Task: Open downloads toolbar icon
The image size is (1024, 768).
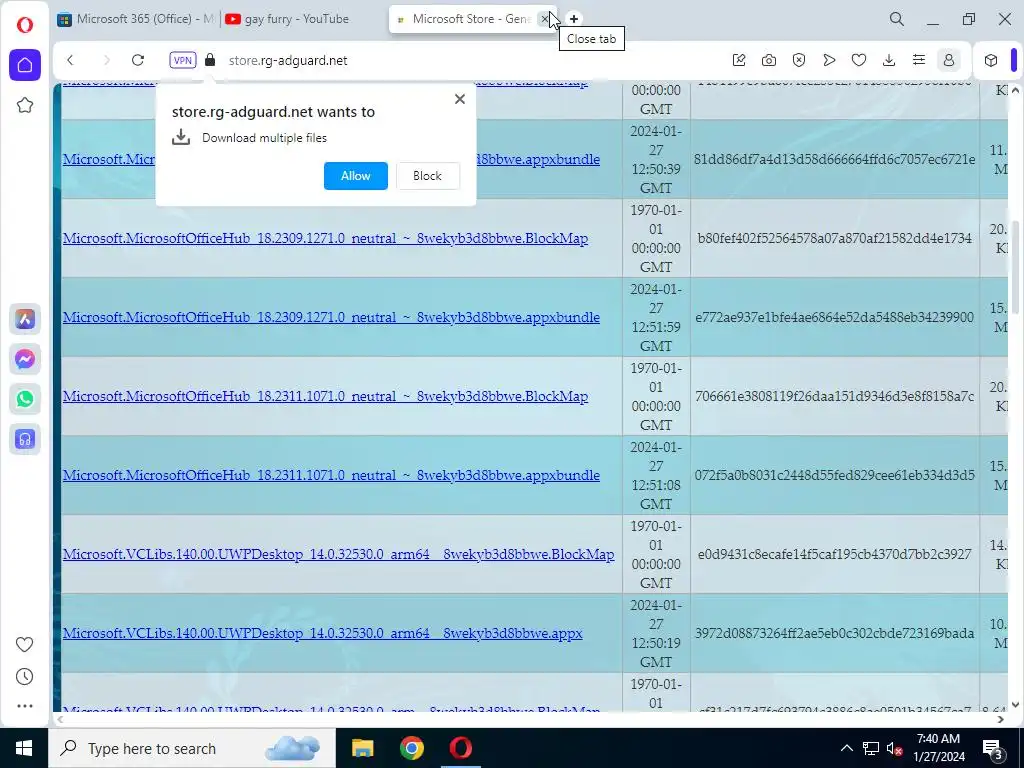Action: click(x=889, y=60)
